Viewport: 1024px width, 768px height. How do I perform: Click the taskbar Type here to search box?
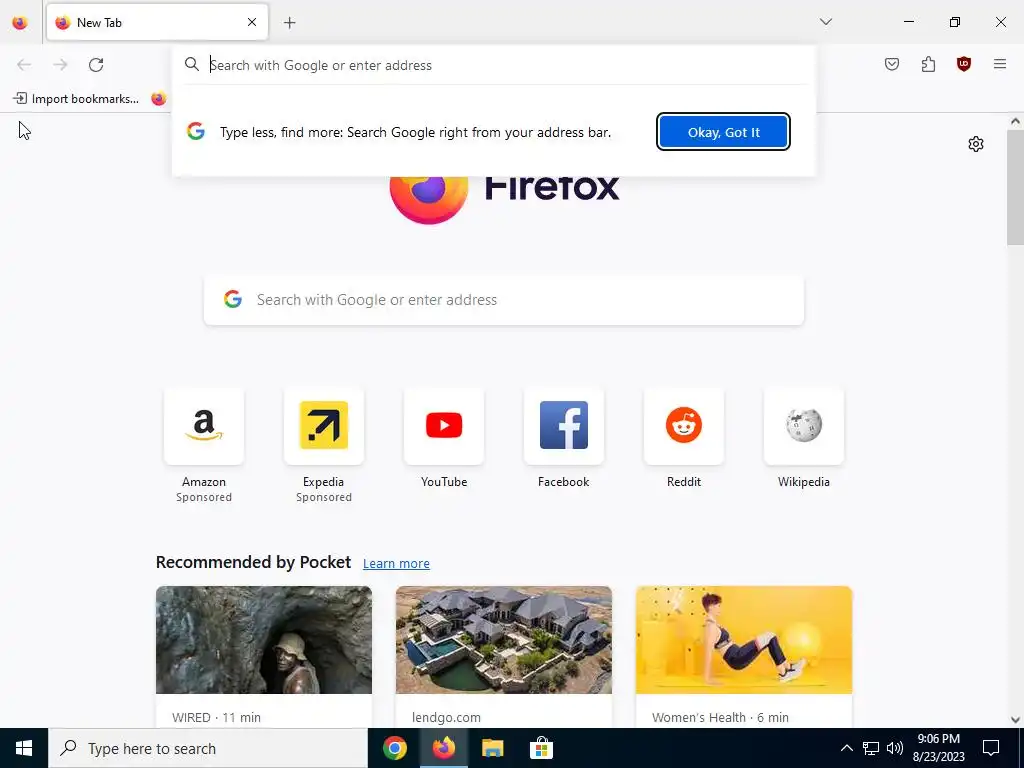[x=208, y=748]
